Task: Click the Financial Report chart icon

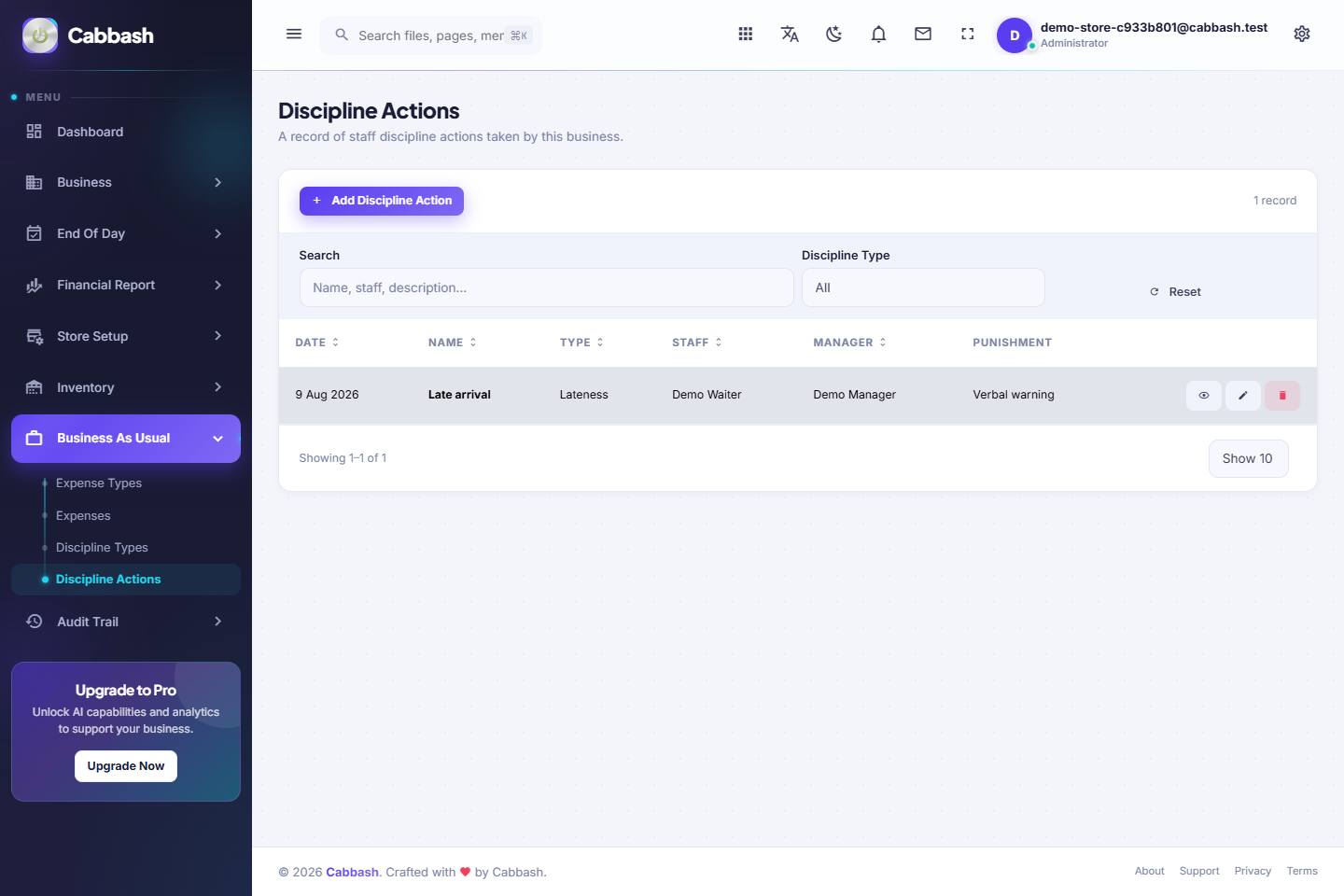Action: [x=35, y=285]
